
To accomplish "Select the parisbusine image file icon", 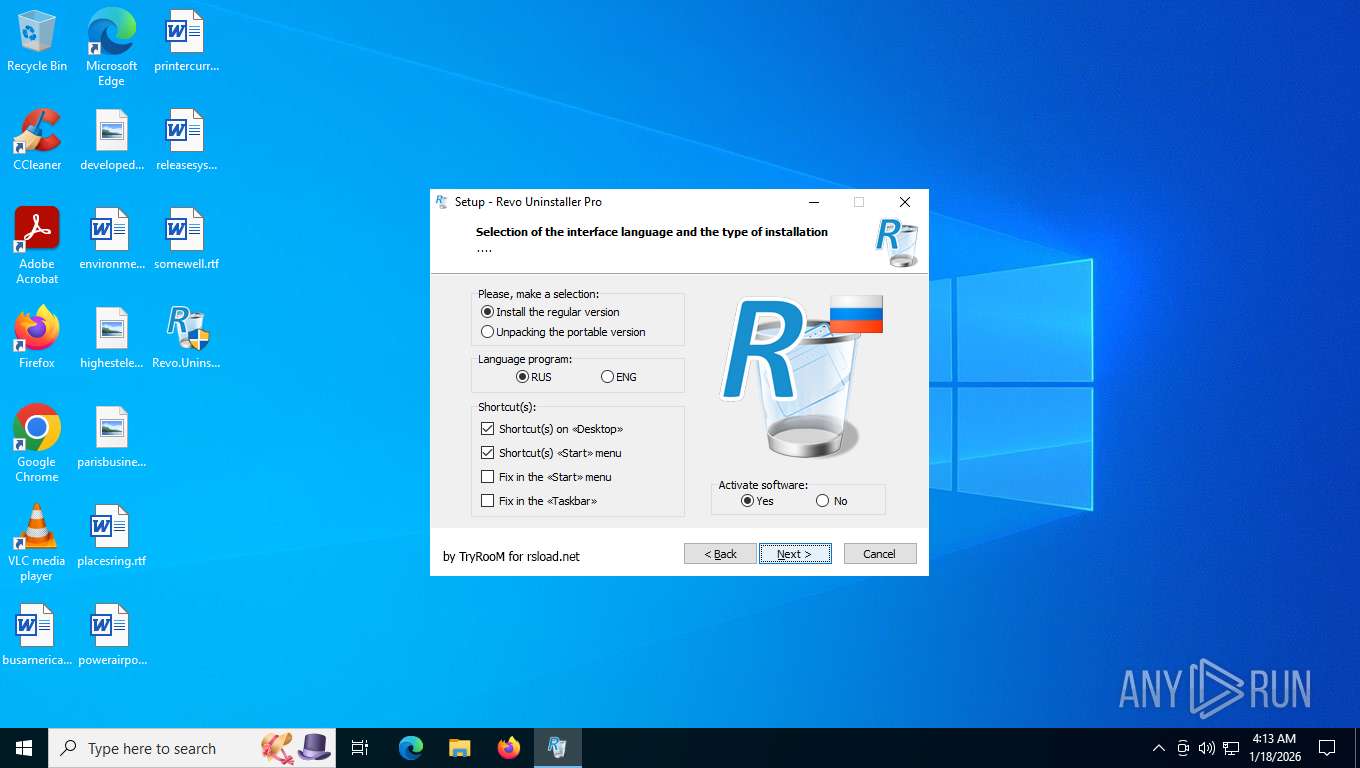I will [111, 437].
